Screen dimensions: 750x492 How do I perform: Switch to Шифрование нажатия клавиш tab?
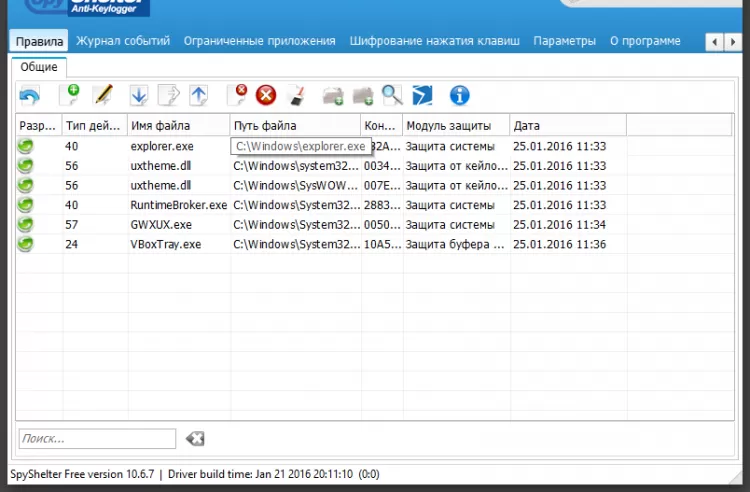click(x=434, y=41)
